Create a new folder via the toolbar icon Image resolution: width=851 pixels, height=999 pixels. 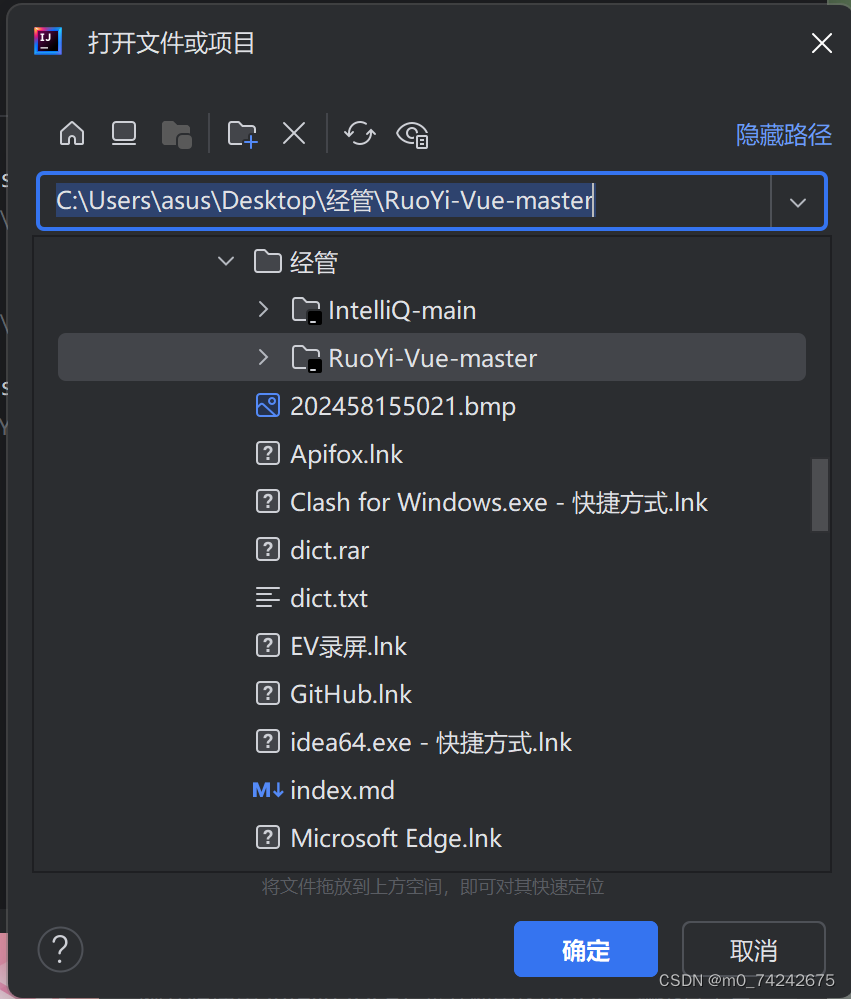242,134
